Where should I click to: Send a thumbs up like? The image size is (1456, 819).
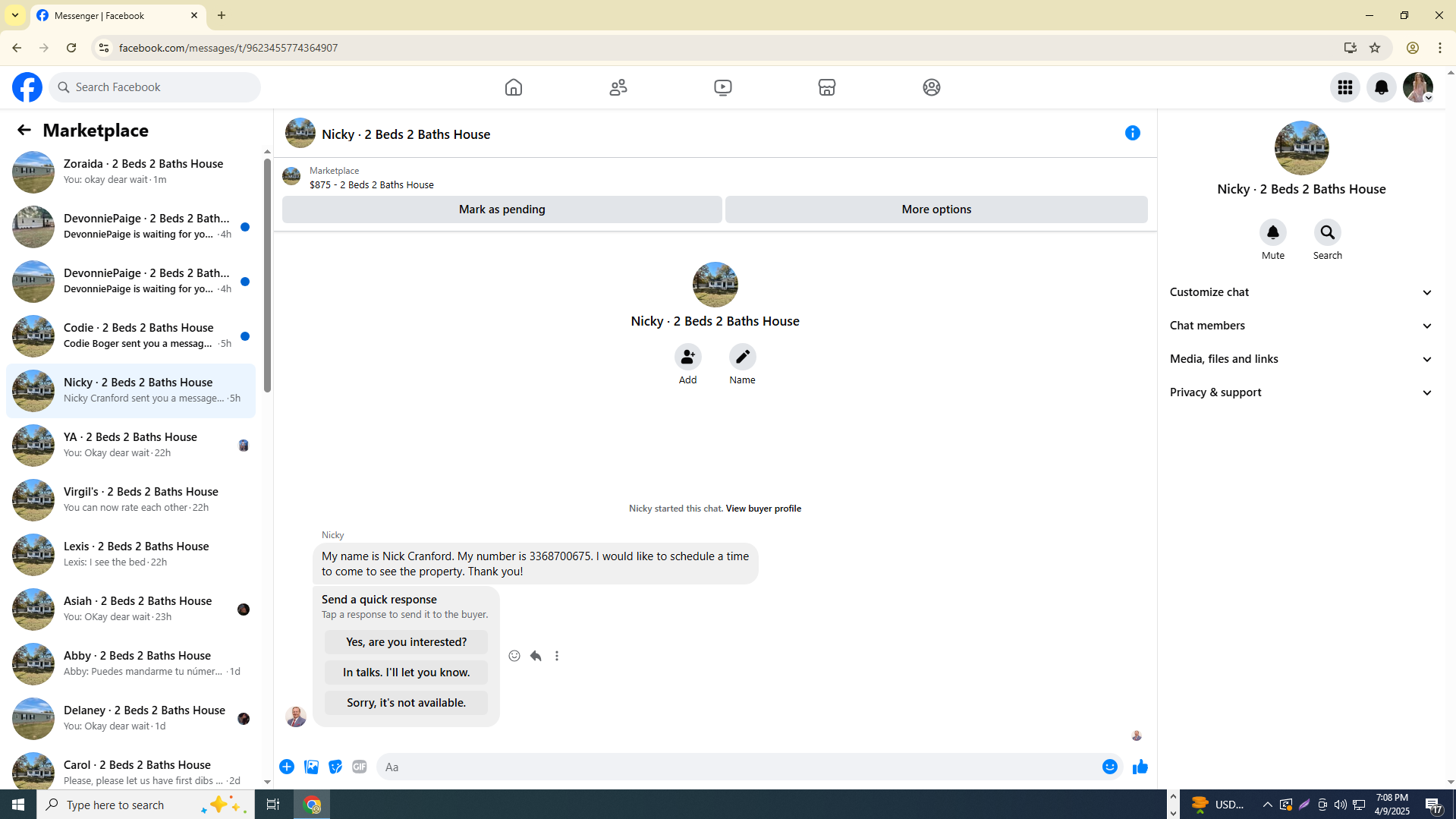pyautogui.click(x=1140, y=767)
